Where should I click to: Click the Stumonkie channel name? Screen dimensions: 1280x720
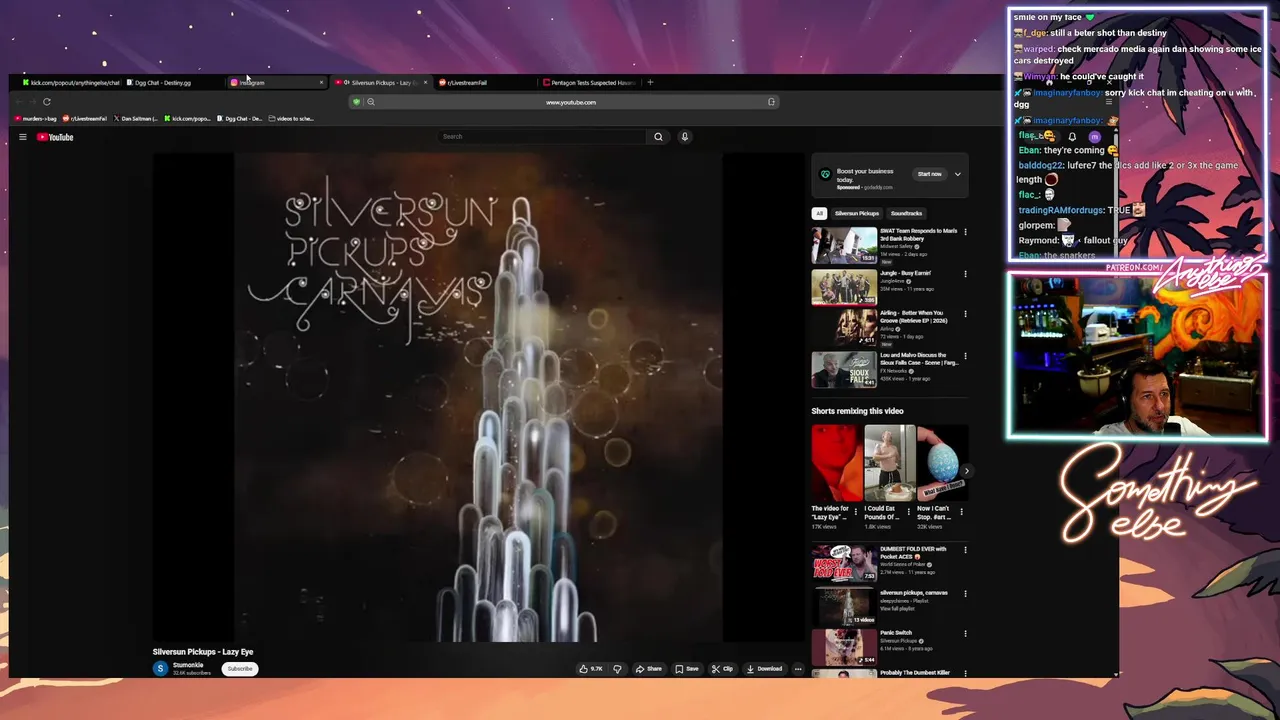tap(188, 665)
